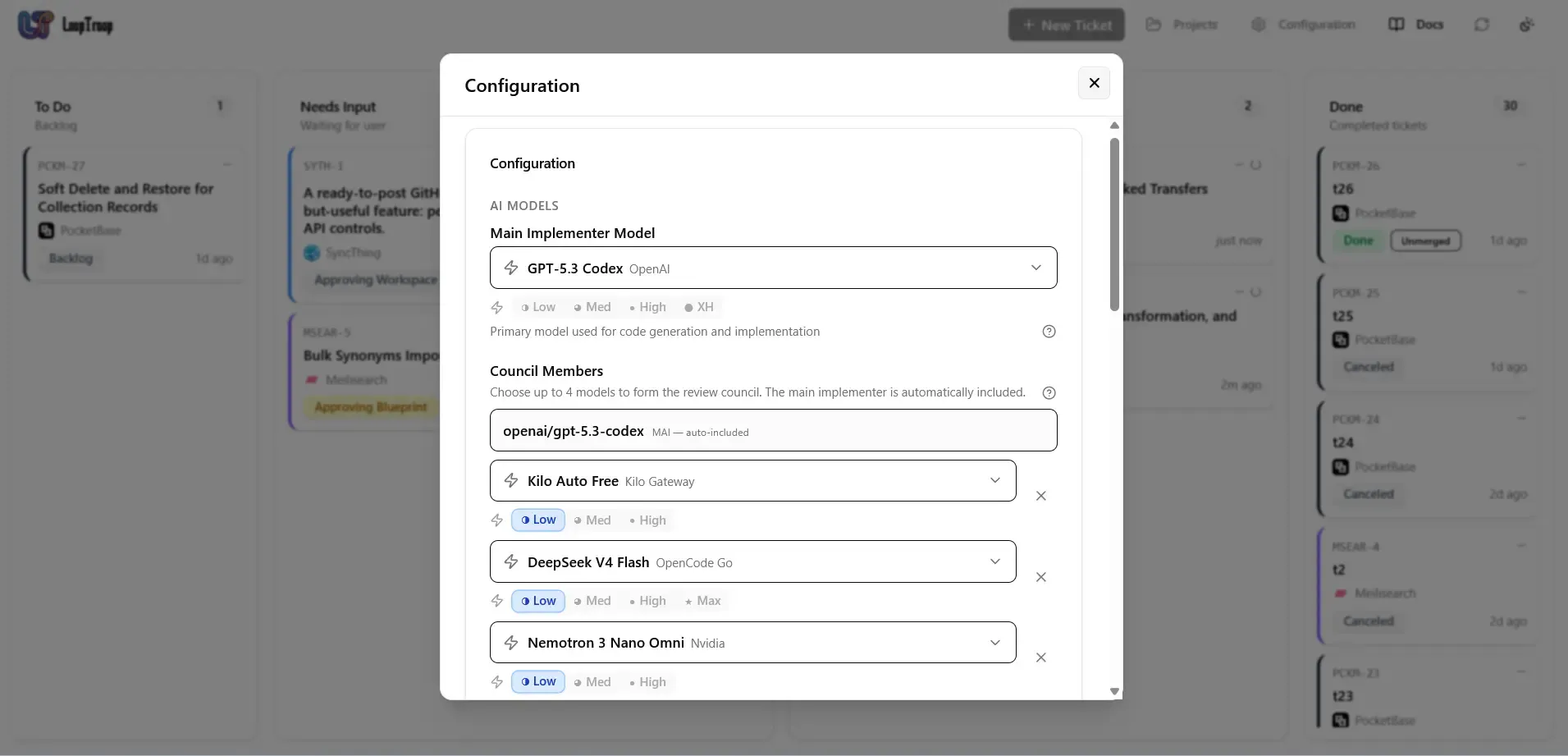1568x756 pixels.
Task: Open Soft Delete and Restore ticket card
Action: click(x=135, y=214)
